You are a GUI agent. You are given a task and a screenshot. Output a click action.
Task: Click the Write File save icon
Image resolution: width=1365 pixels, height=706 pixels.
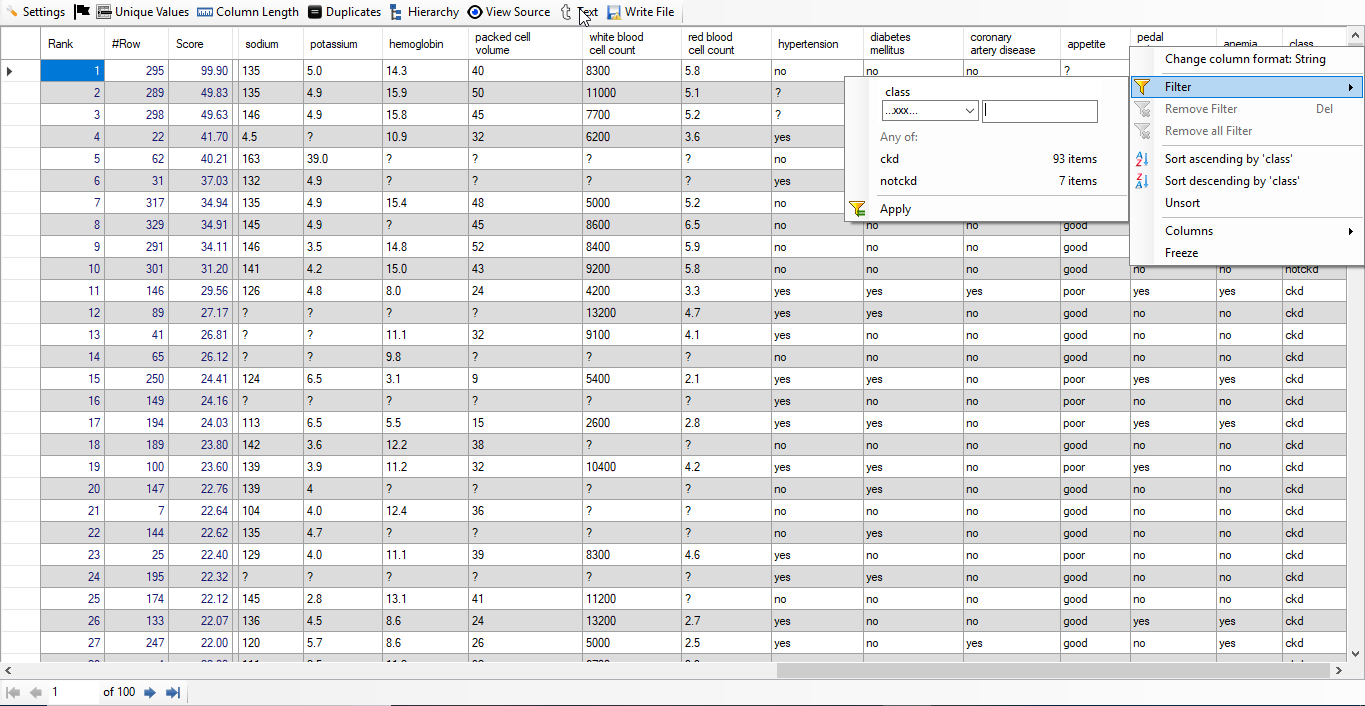click(x=614, y=13)
